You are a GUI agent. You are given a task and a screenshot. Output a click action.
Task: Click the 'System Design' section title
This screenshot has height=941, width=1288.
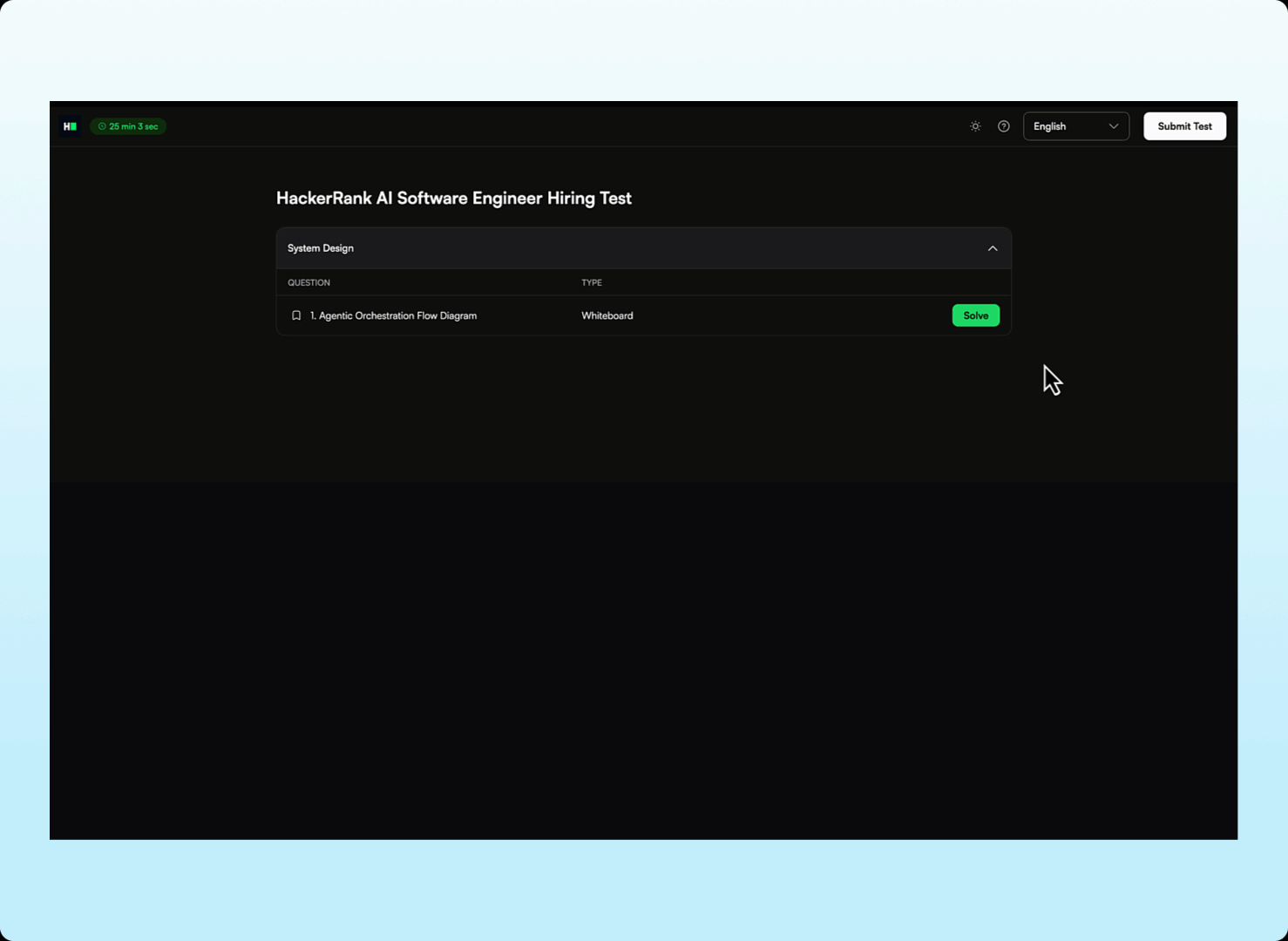[x=321, y=248]
